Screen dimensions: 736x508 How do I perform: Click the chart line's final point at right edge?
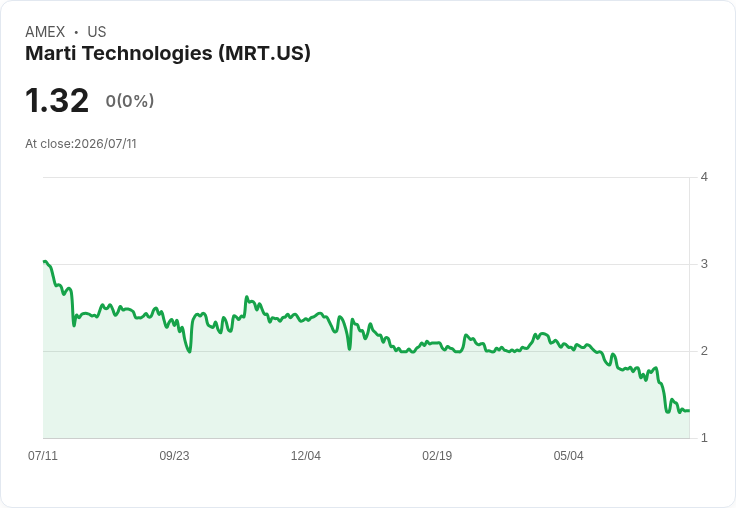coord(688,411)
